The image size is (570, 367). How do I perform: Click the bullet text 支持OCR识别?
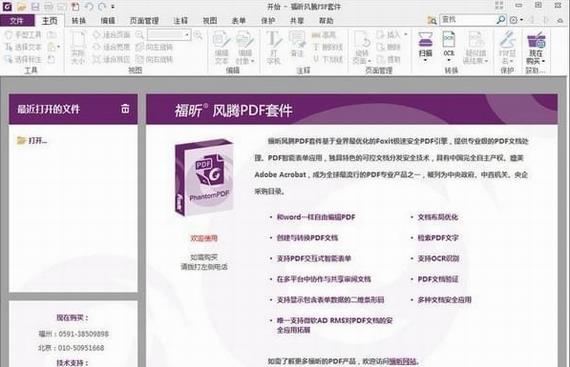point(438,259)
